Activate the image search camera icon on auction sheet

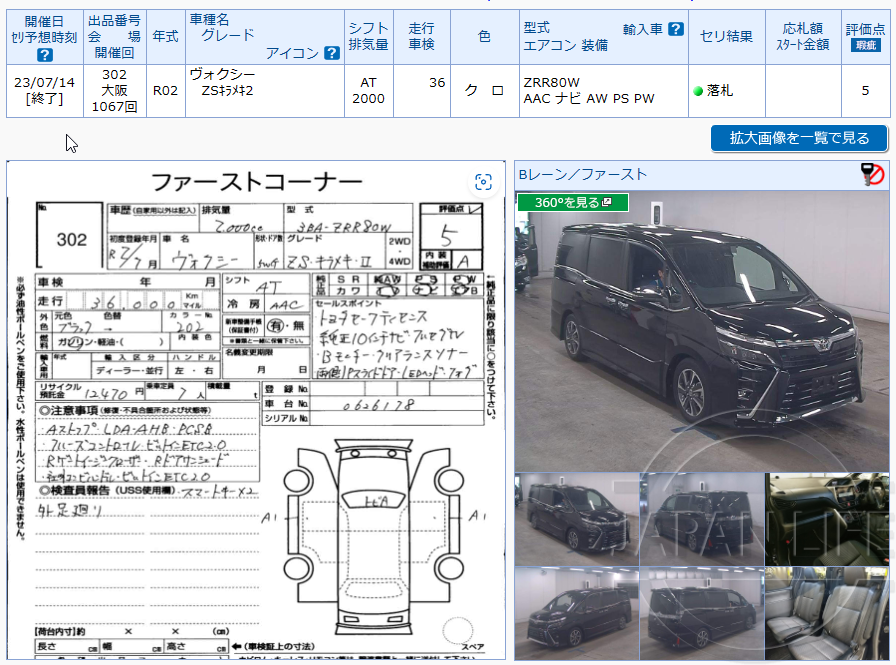coord(484,181)
